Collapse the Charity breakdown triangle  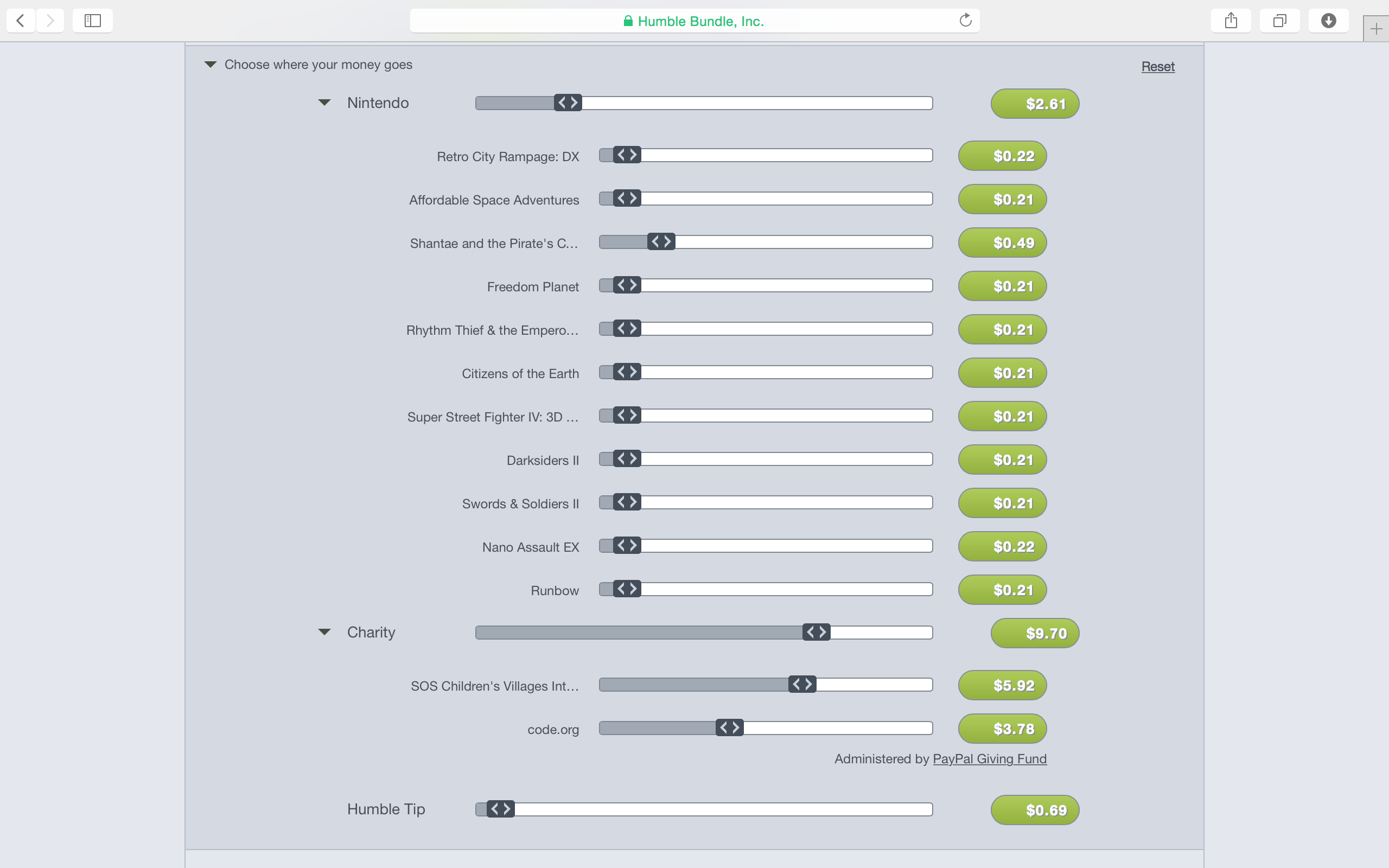[x=324, y=632]
